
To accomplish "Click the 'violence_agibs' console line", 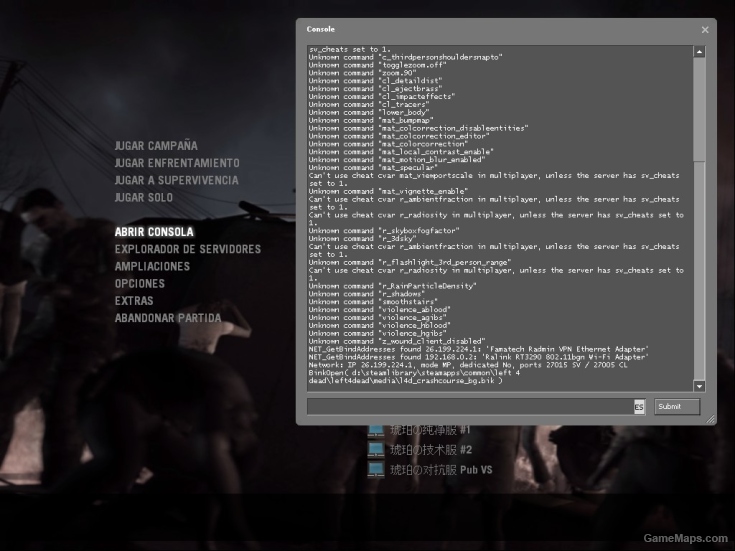I will 377,318.
